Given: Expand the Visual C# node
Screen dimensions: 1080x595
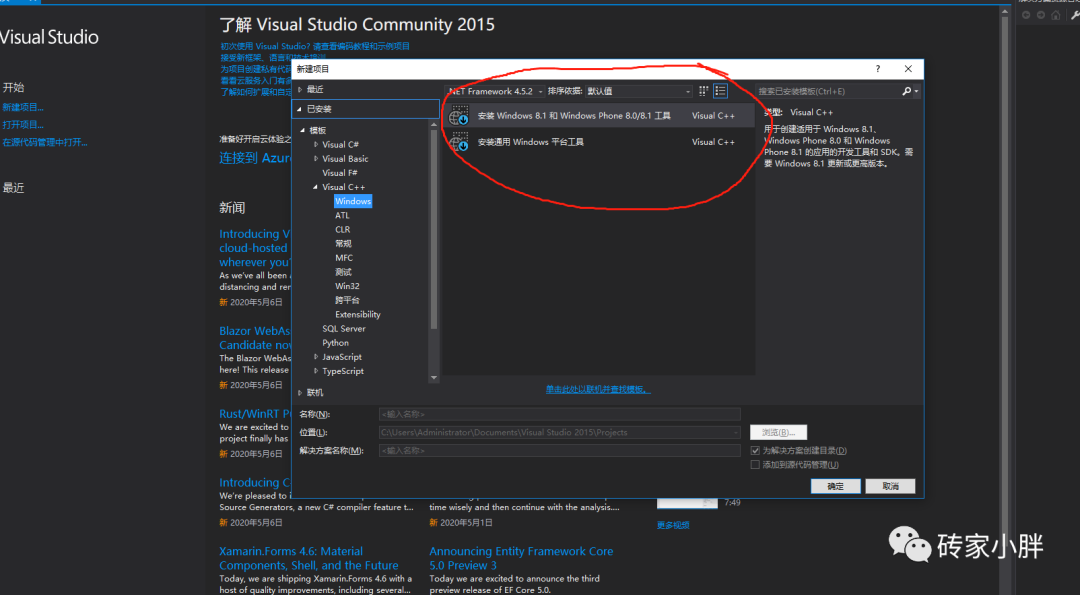Looking at the screenshot, I should (316, 145).
